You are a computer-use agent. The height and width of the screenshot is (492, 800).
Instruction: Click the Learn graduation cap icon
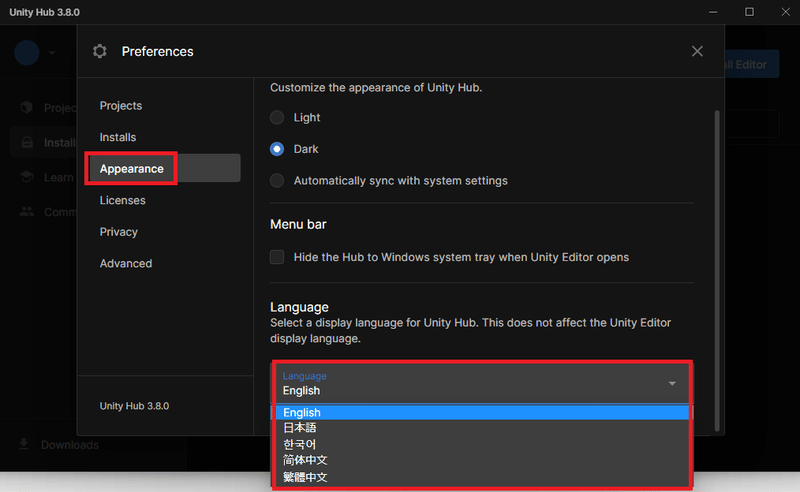click(27, 177)
